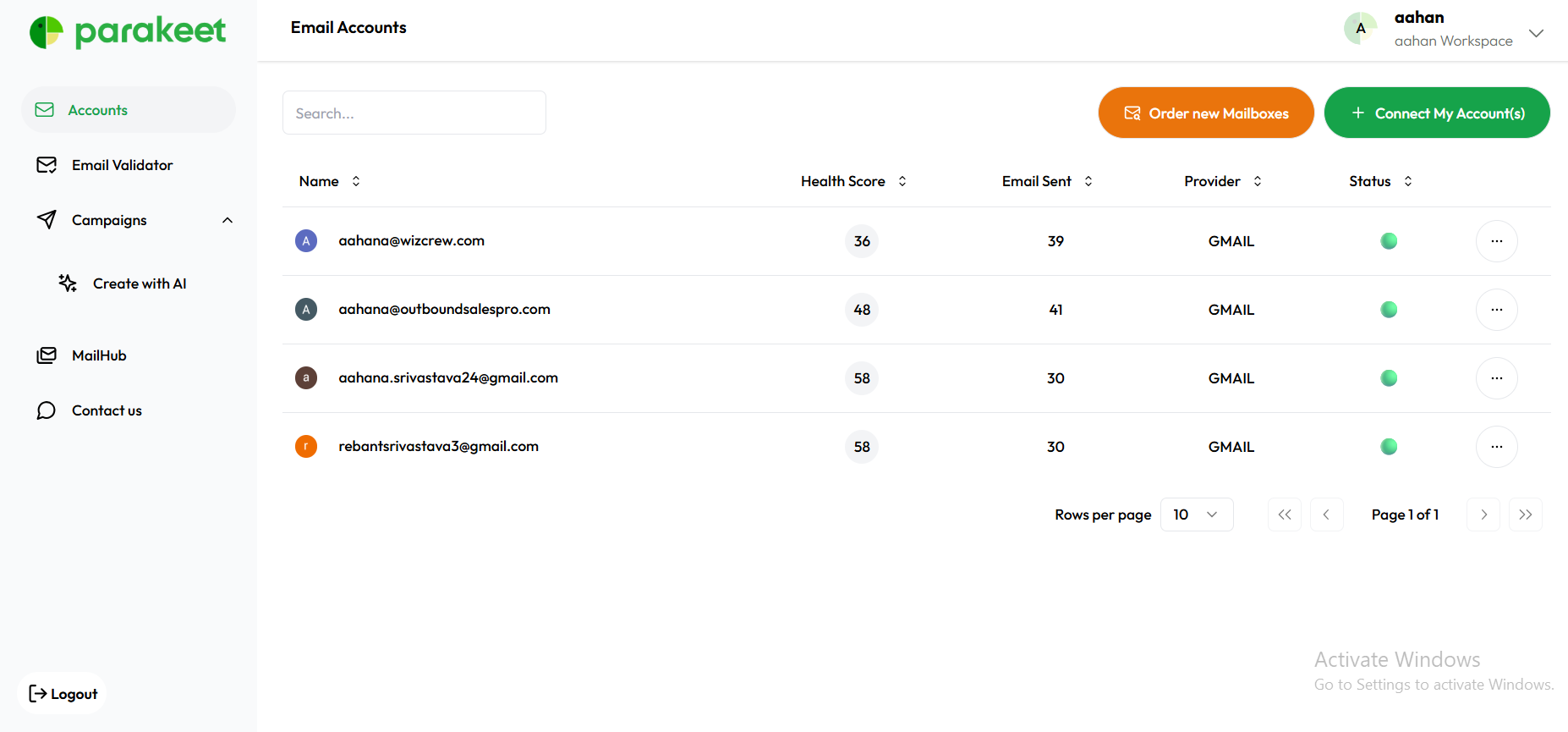Viewport: 1568px width, 732px height.
Task: Open options menu for rebantsrivastava3@gmail.com row
Action: (1496, 447)
